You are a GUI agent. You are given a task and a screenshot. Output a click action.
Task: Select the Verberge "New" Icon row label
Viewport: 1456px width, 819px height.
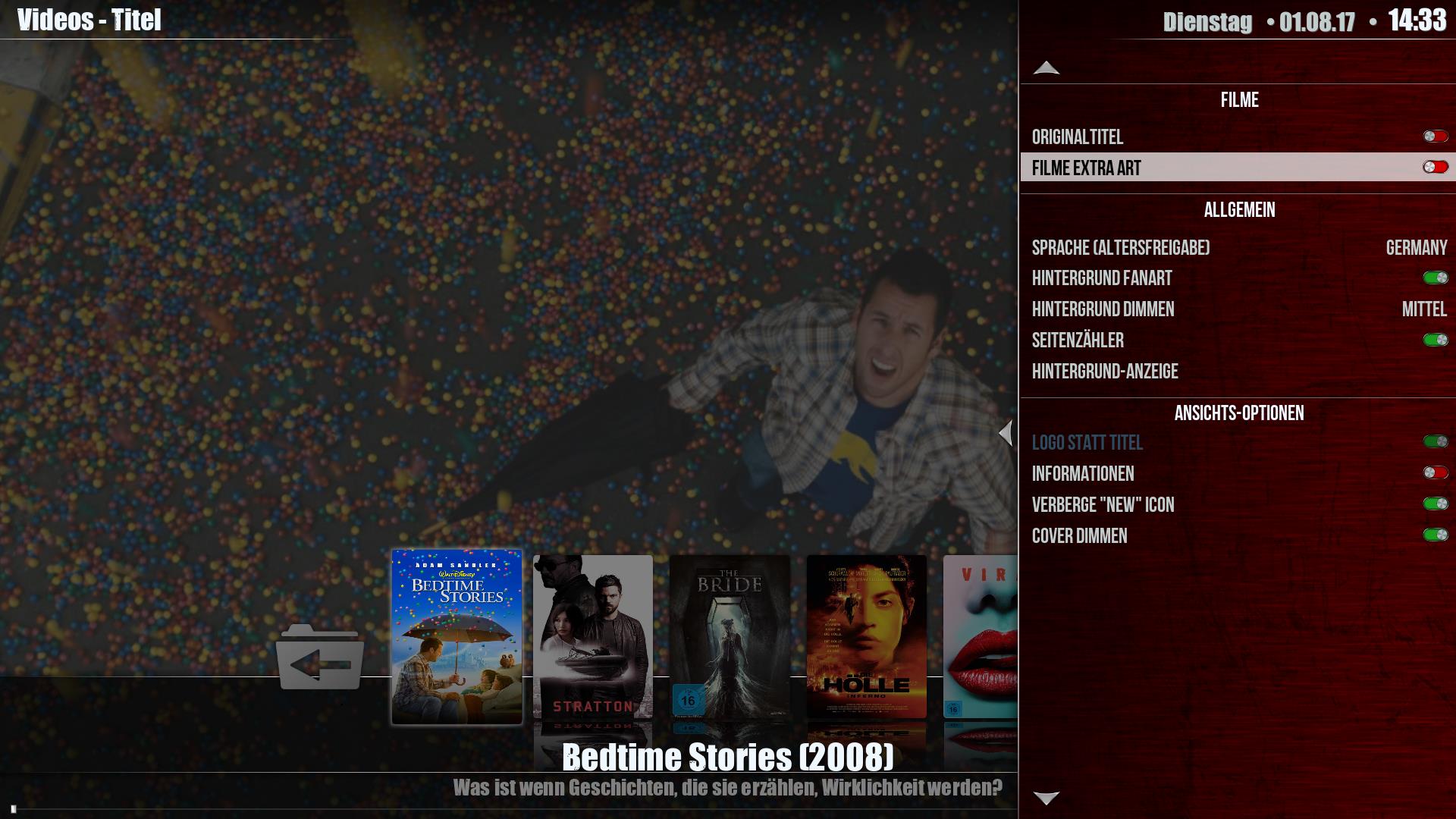coord(1103,505)
